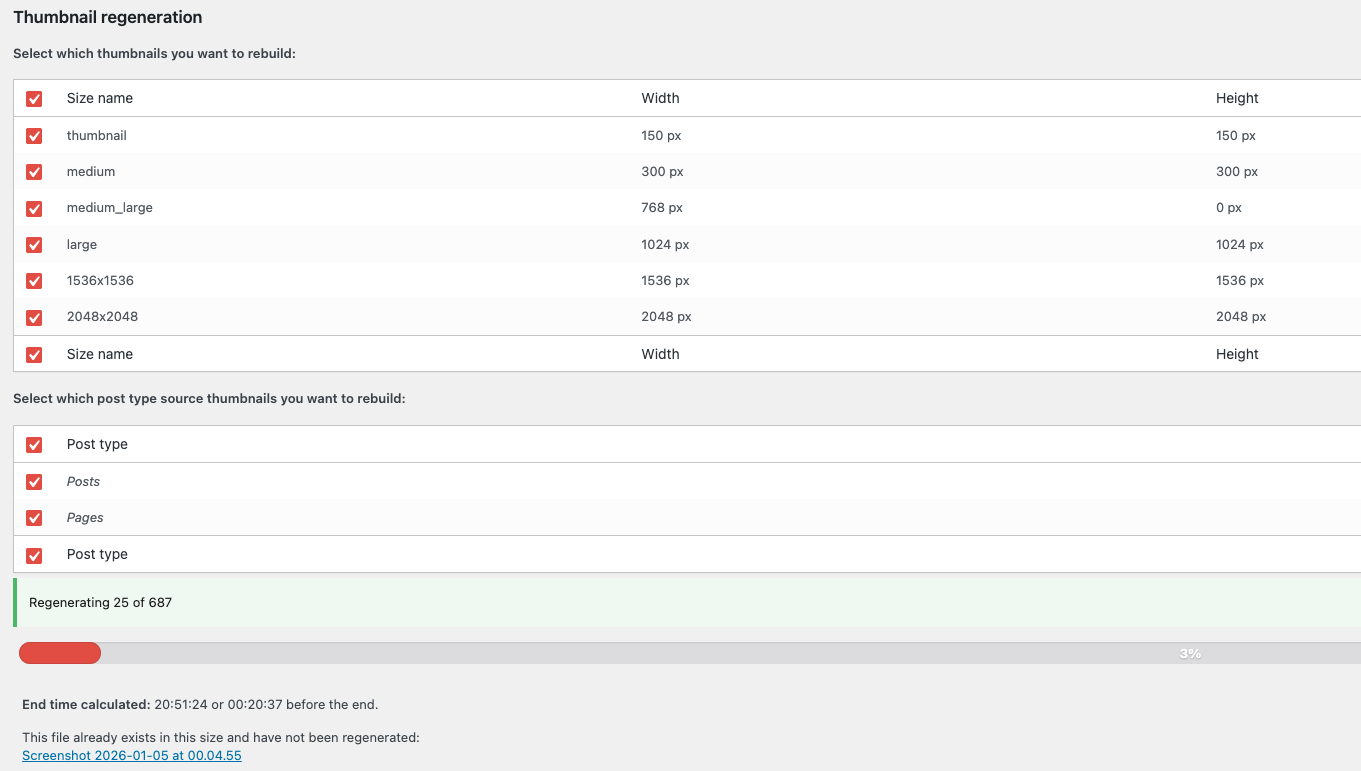Viewport: 1361px width, 771px height.
Task: Toggle select-all checkbox in Post type footer
Action: click(34, 555)
